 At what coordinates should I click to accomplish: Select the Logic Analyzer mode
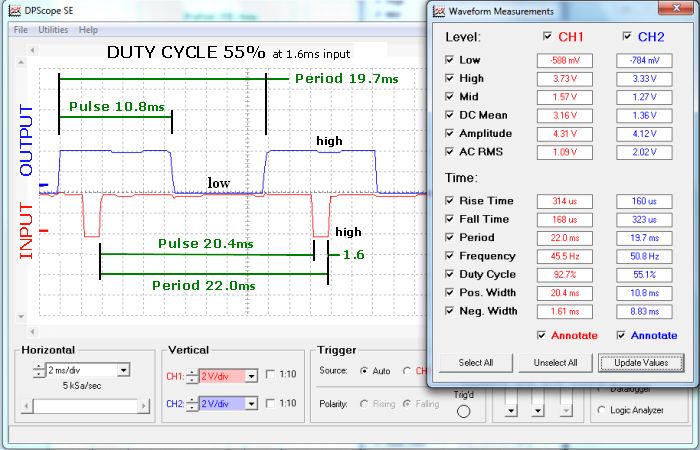pyautogui.click(x=601, y=409)
